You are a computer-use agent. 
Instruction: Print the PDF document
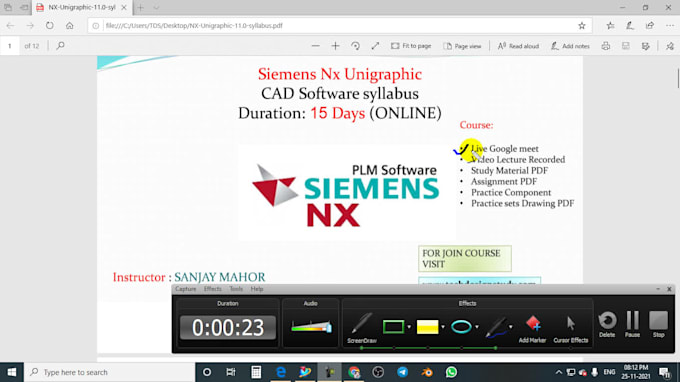coord(606,46)
